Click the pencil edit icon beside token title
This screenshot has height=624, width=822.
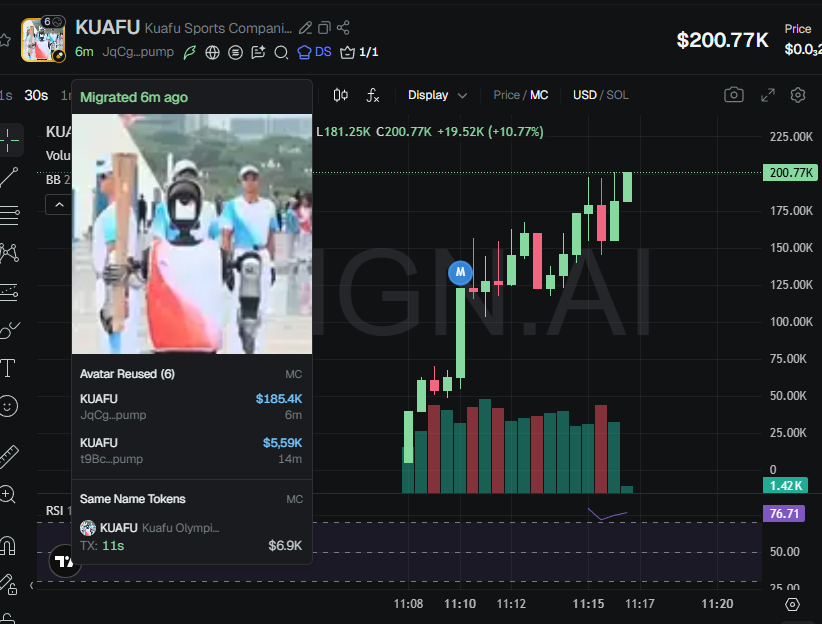(306, 27)
